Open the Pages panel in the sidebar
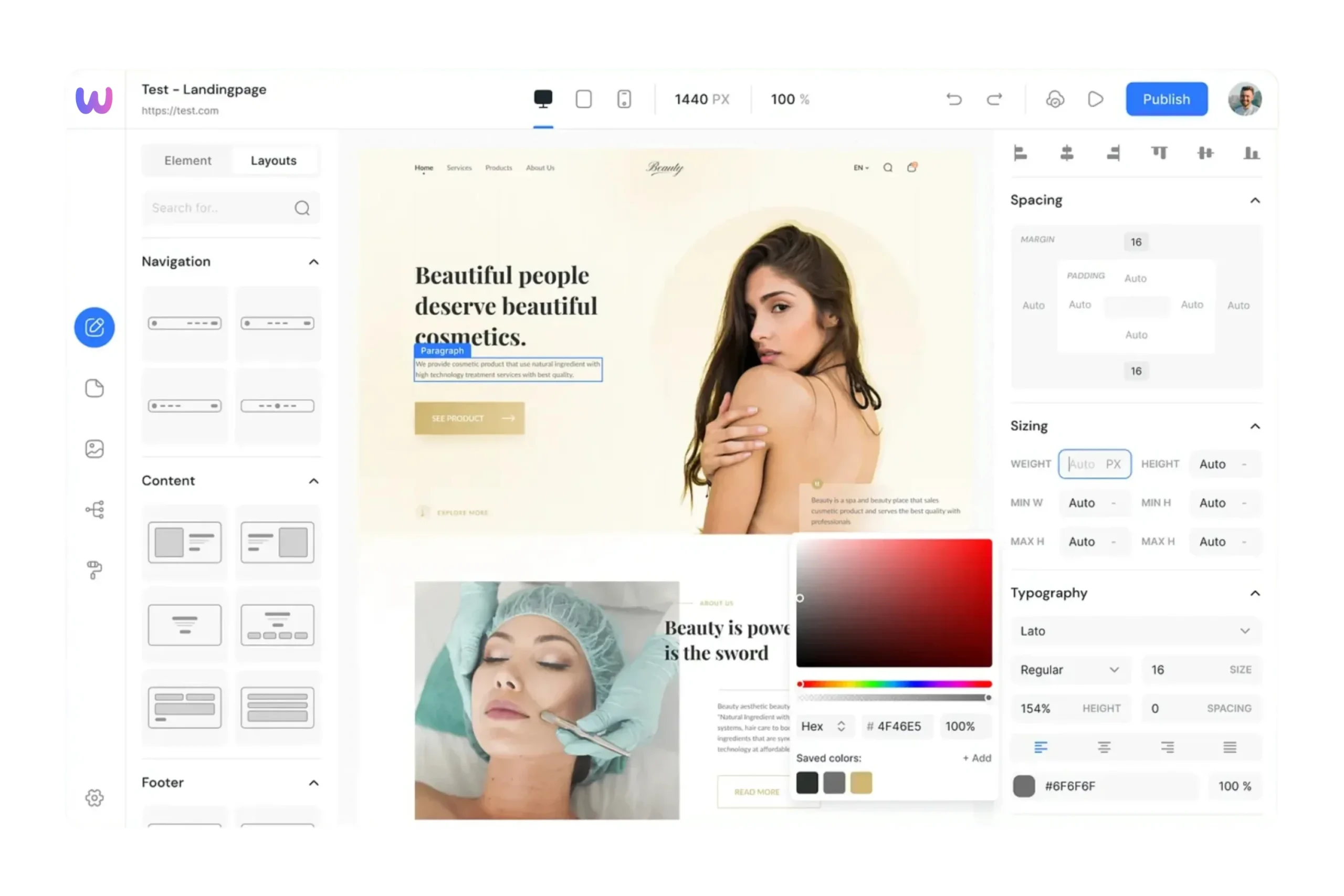This screenshot has width=1344, height=896. (94, 388)
